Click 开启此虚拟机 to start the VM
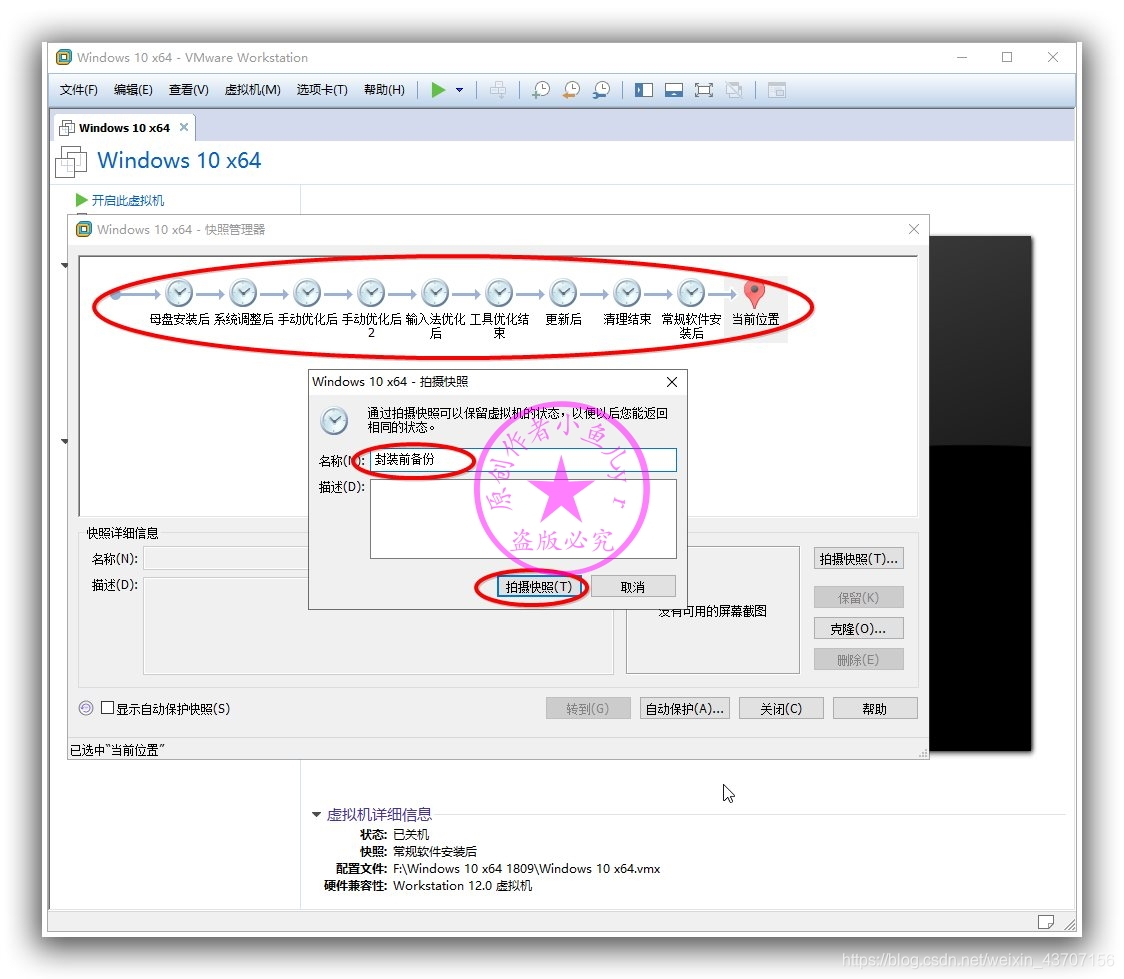Viewport: 1124px width, 979px height. (x=127, y=199)
